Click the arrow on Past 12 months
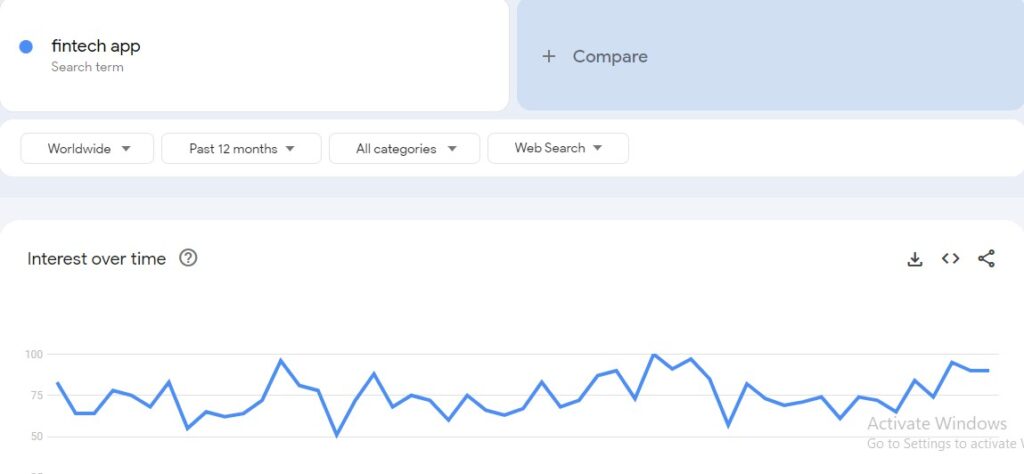1024x474 pixels. pos(290,149)
